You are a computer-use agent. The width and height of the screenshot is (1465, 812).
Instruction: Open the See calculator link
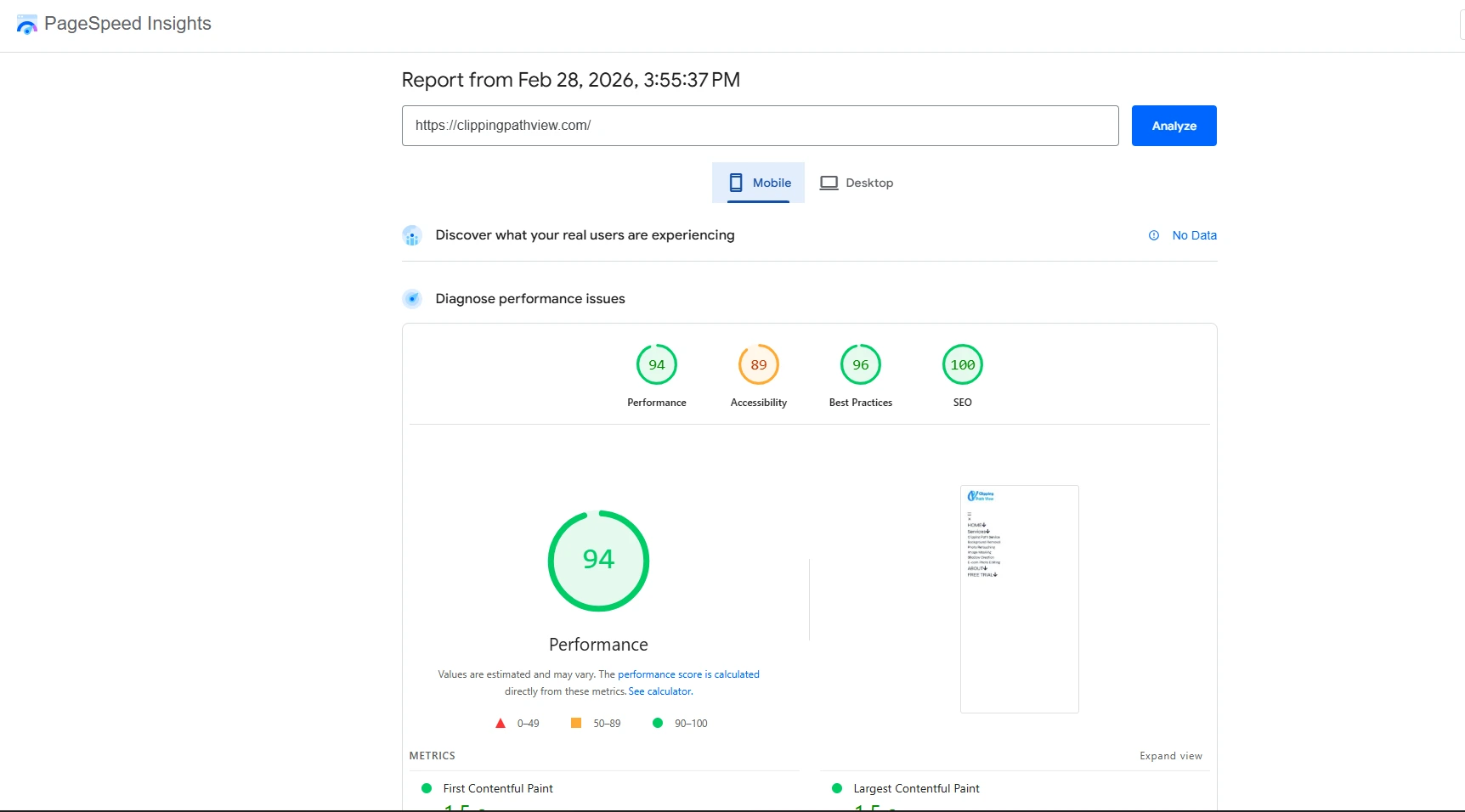[660, 691]
